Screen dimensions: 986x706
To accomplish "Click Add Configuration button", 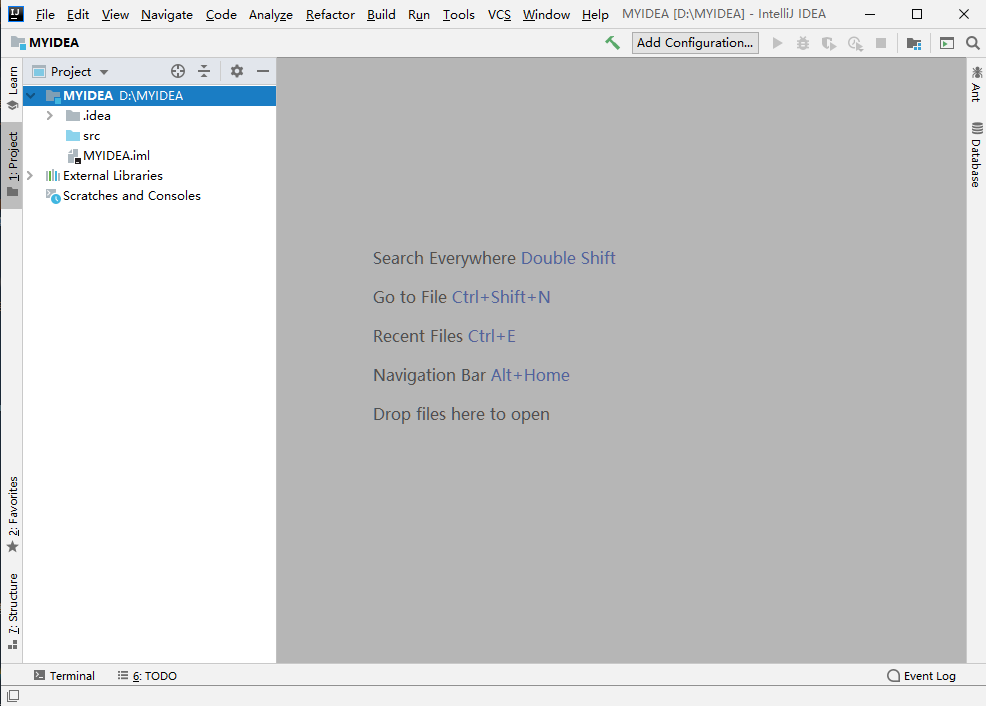I will click(x=695, y=43).
